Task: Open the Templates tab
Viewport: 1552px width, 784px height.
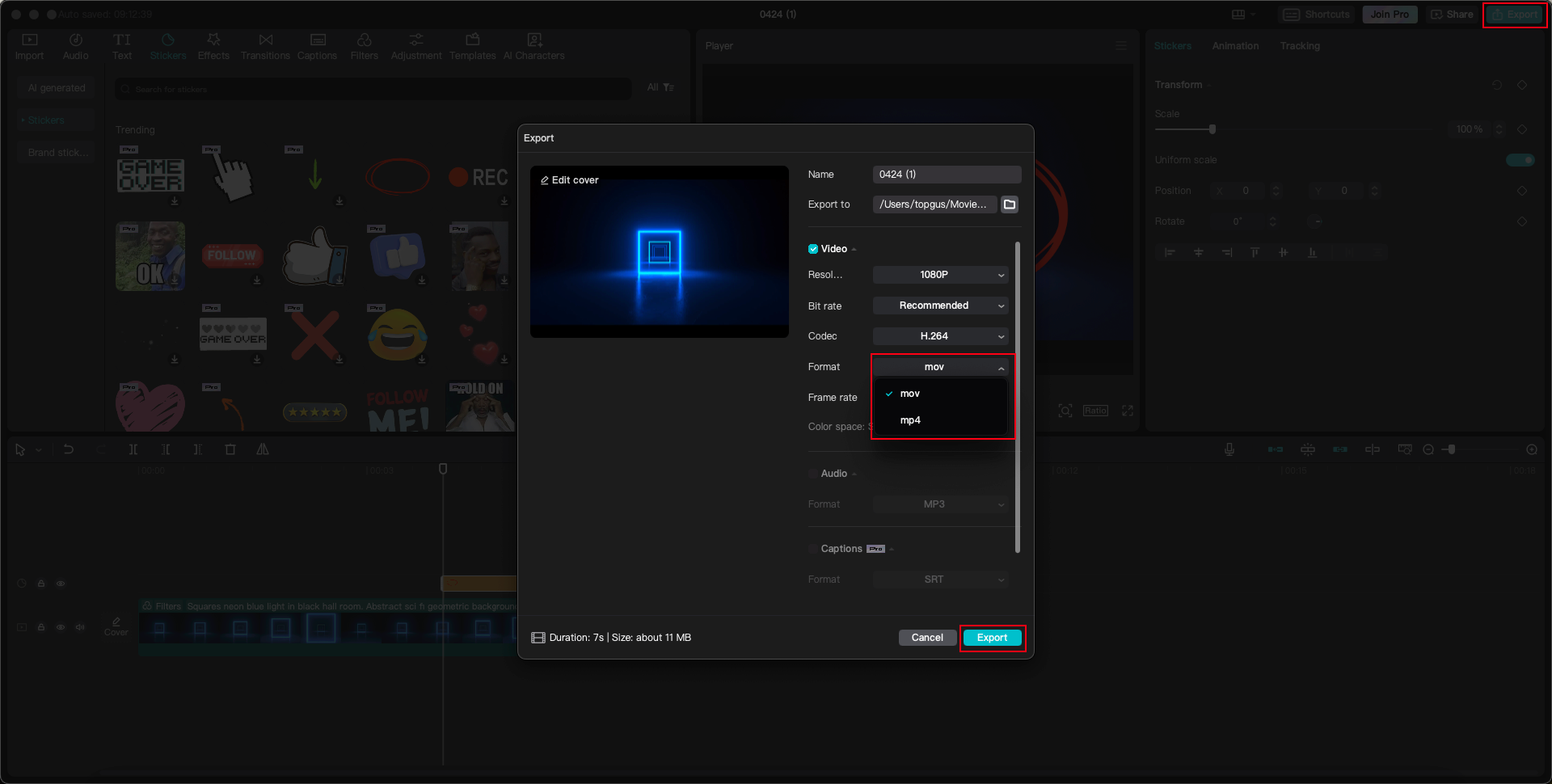Action: click(x=473, y=47)
